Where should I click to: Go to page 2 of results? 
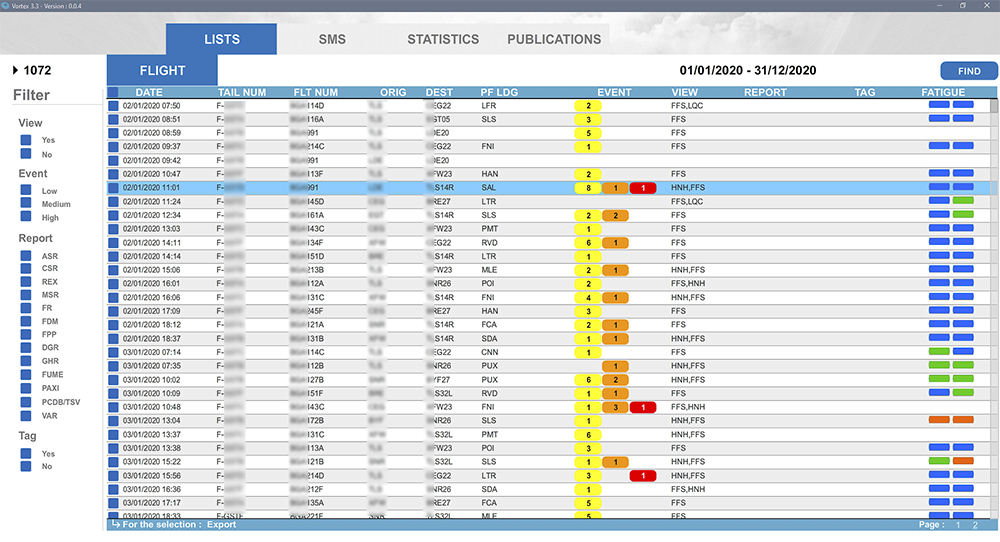point(975,525)
